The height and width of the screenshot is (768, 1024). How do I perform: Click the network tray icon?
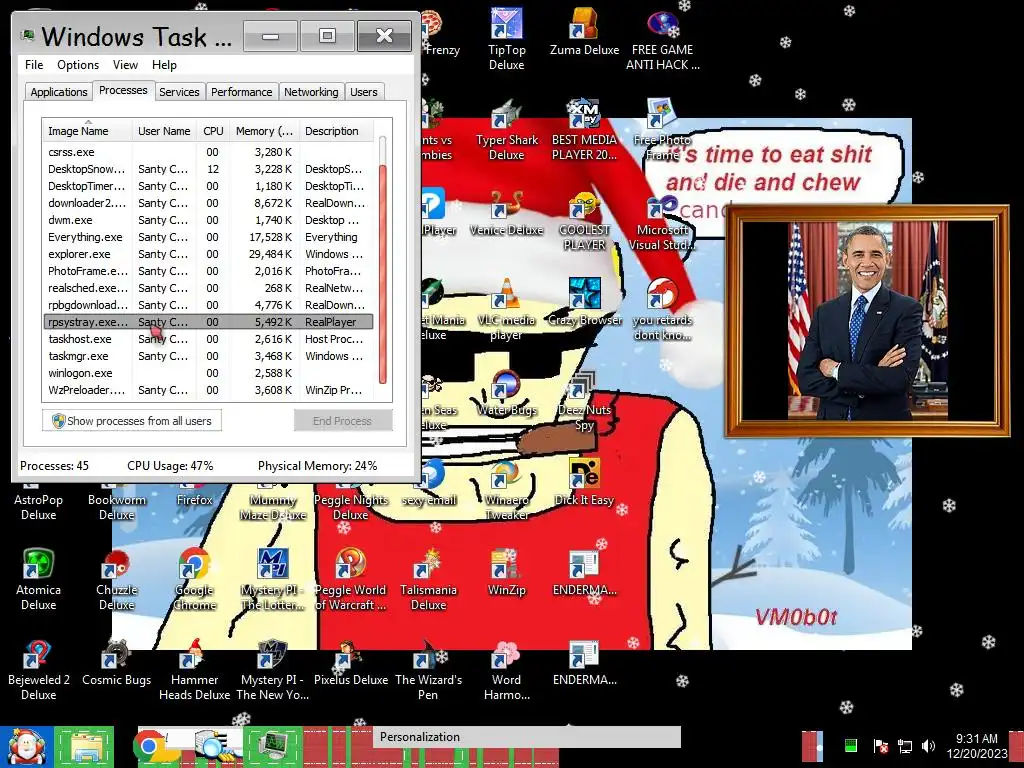[x=905, y=746]
